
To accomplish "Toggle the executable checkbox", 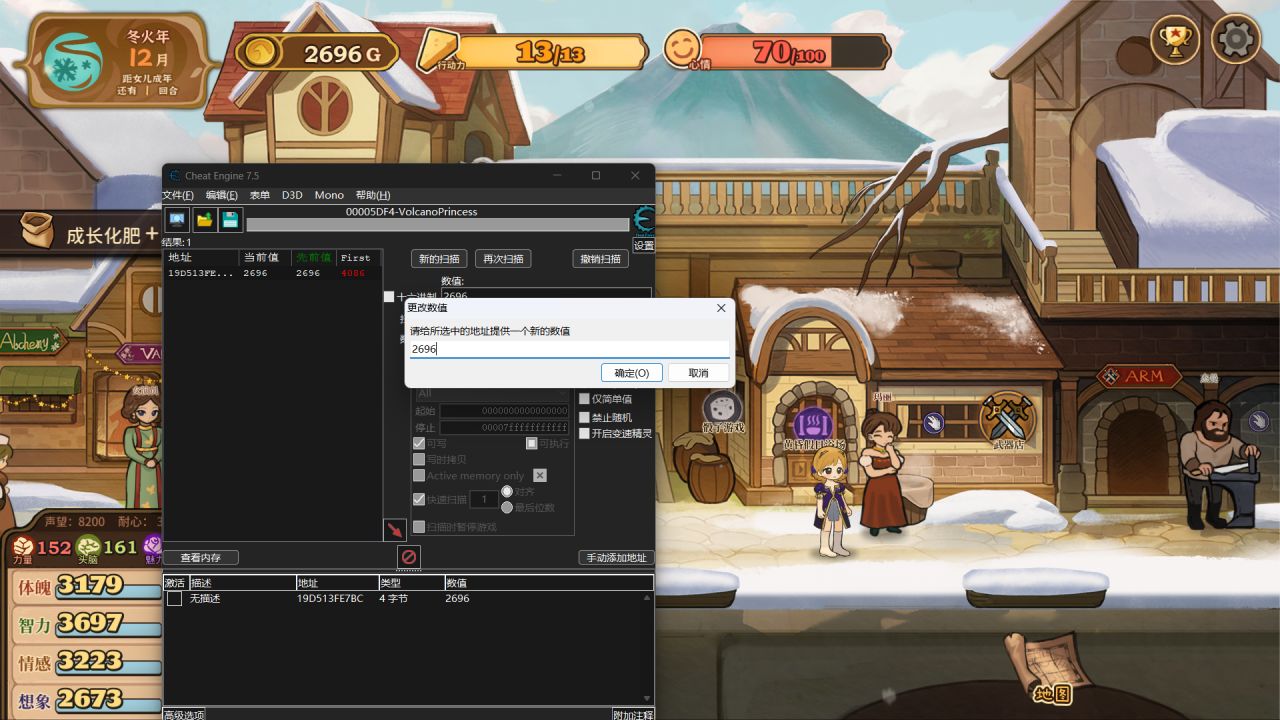I will 532,443.
